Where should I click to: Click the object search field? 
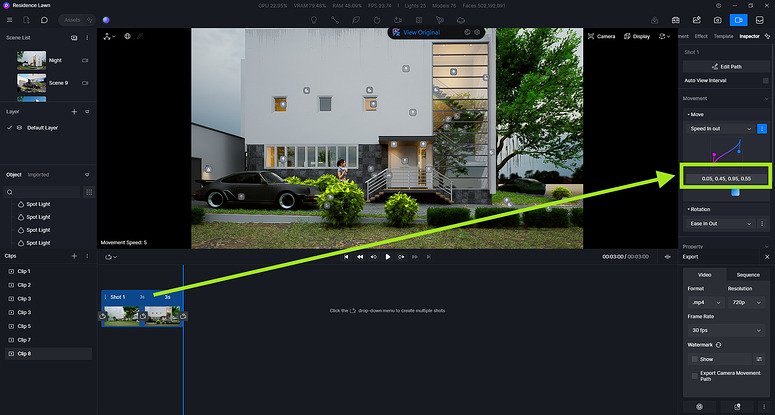pyautogui.click(x=43, y=192)
